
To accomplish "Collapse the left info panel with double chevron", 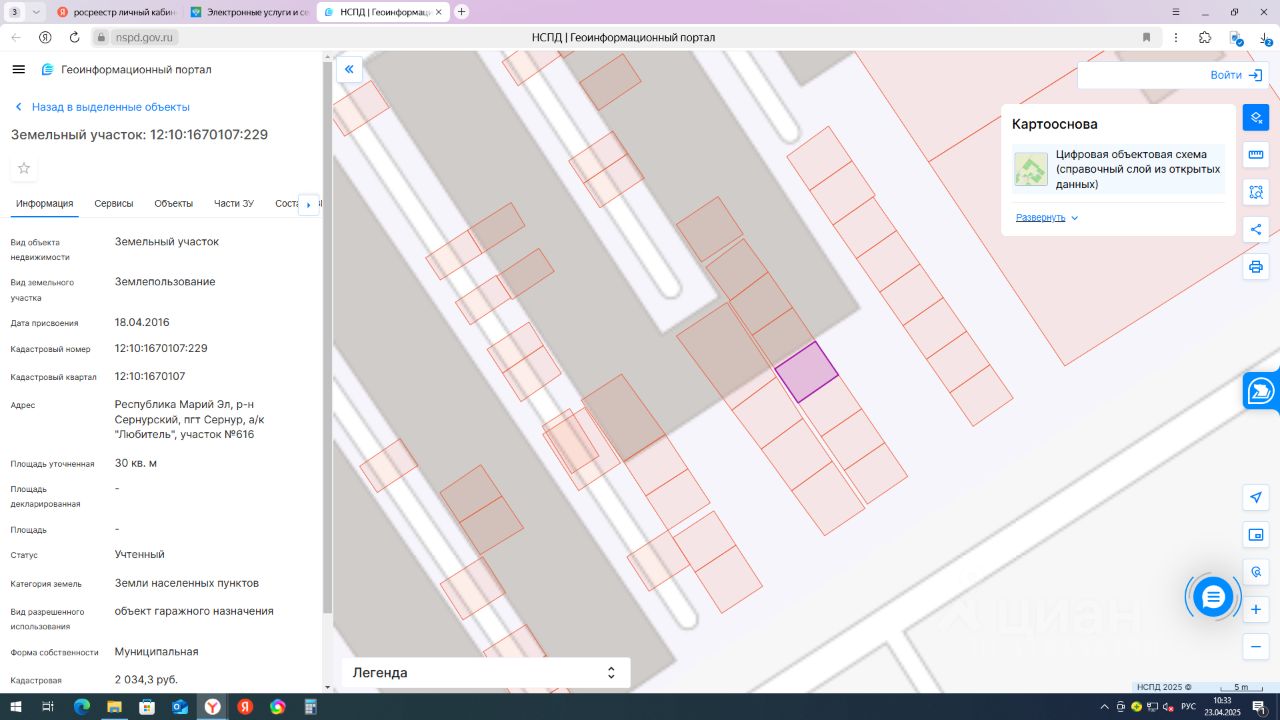I will (x=349, y=69).
